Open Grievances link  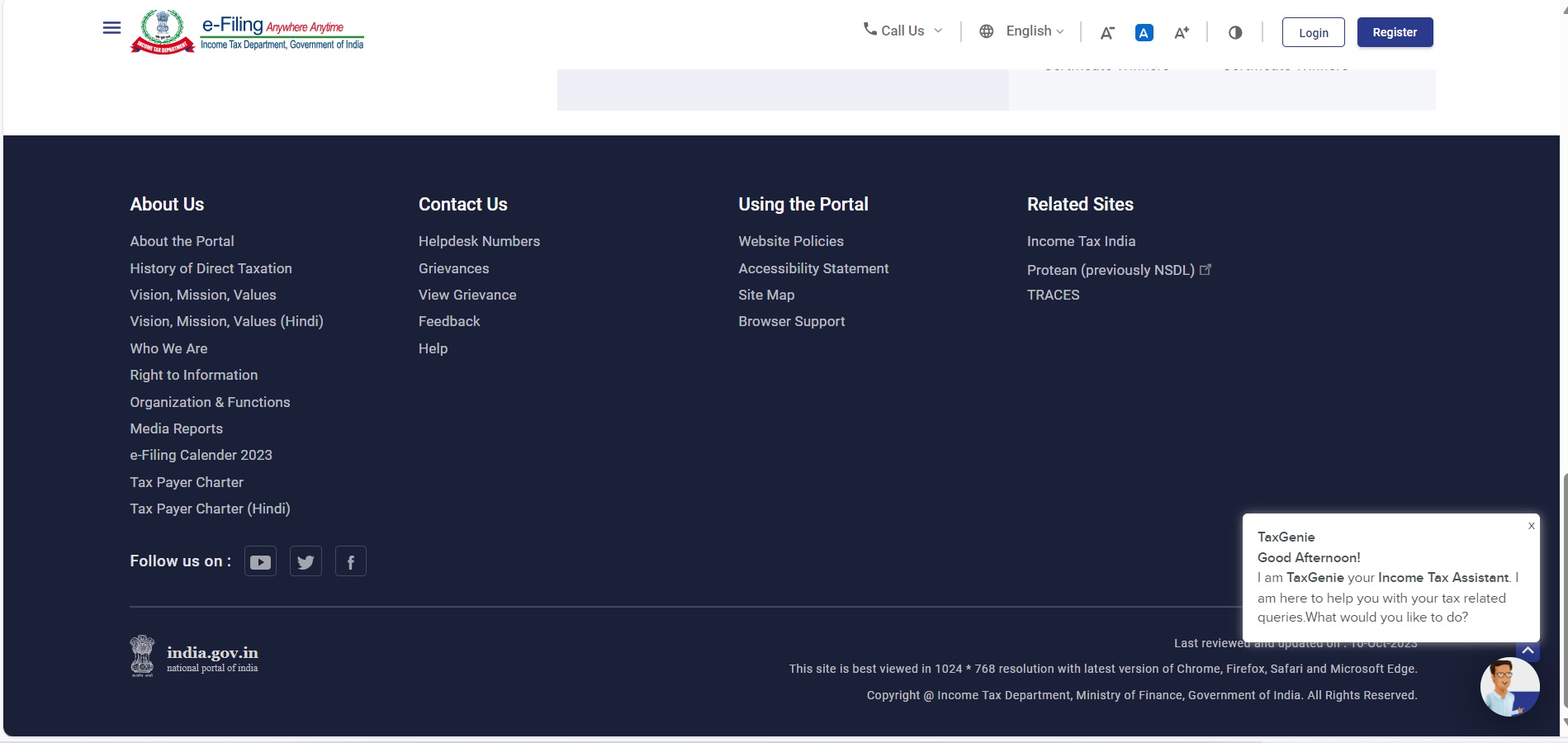(453, 268)
